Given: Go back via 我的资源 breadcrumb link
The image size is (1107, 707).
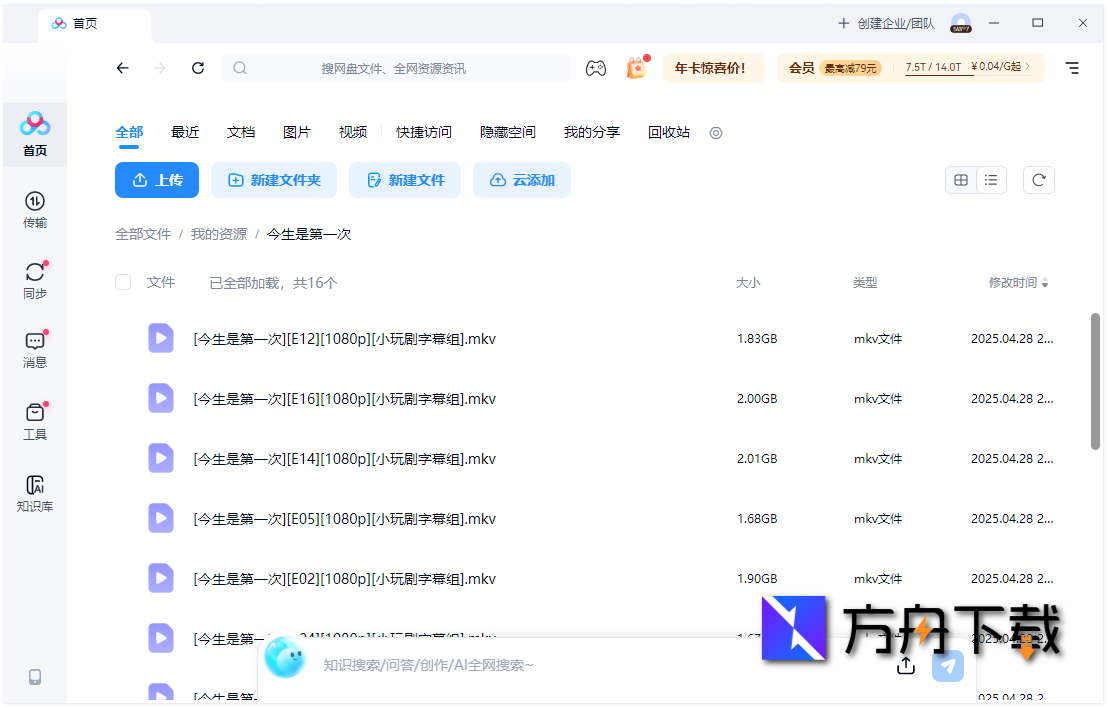Looking at the screenshot, I should pos(219,233).
